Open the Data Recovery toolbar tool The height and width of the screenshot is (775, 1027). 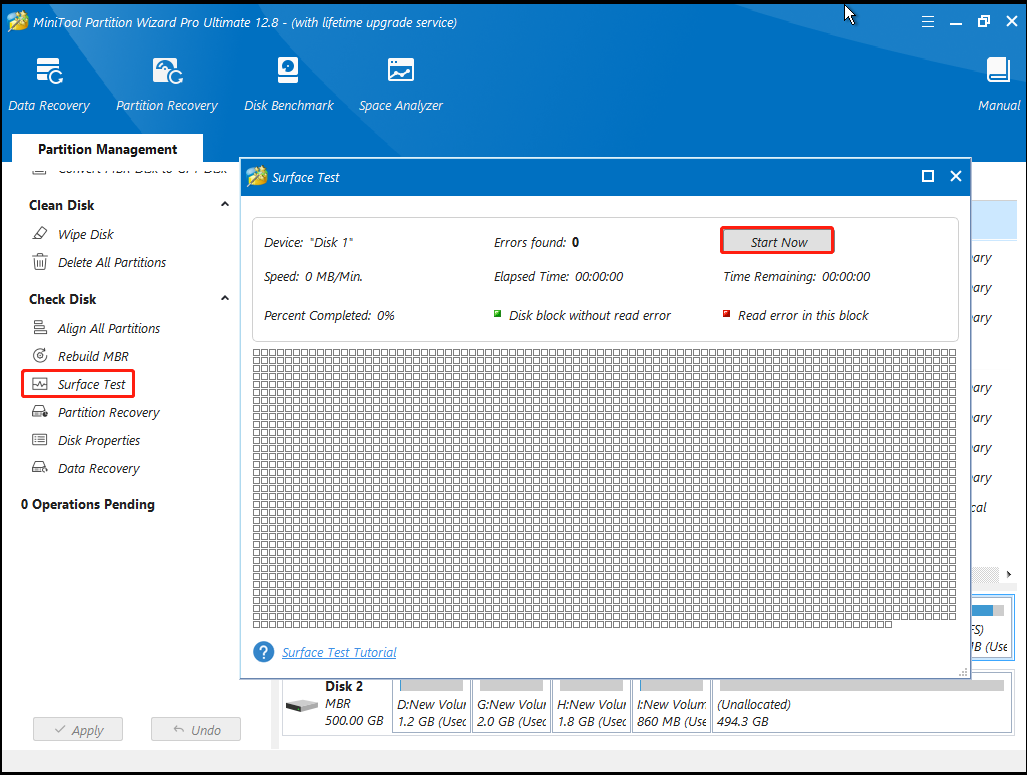(49, 84)
